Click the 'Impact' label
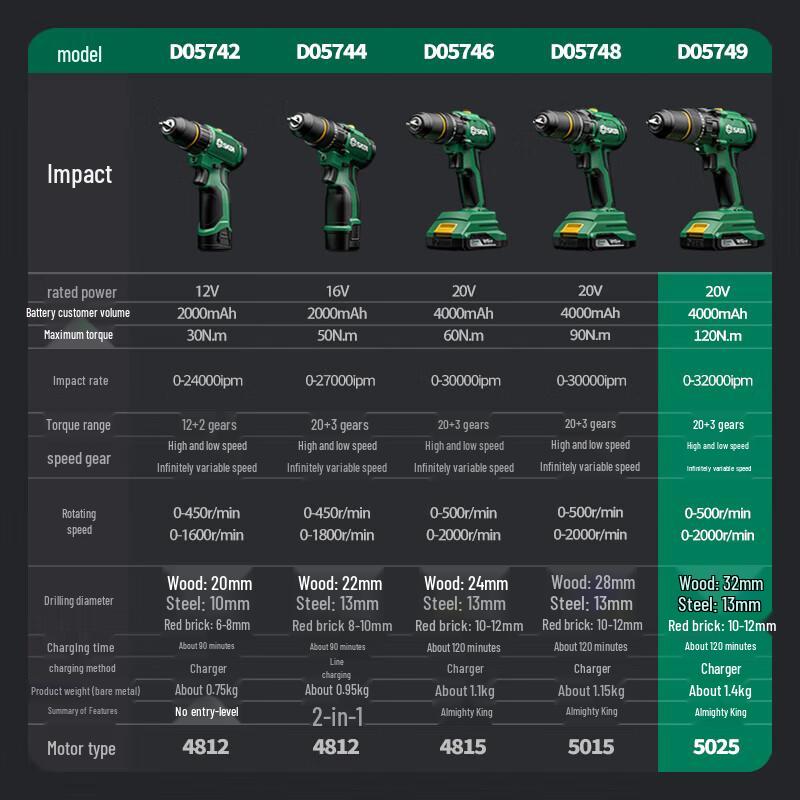The width and height of the screenshot is (800, 800). (x=80, y=174)
